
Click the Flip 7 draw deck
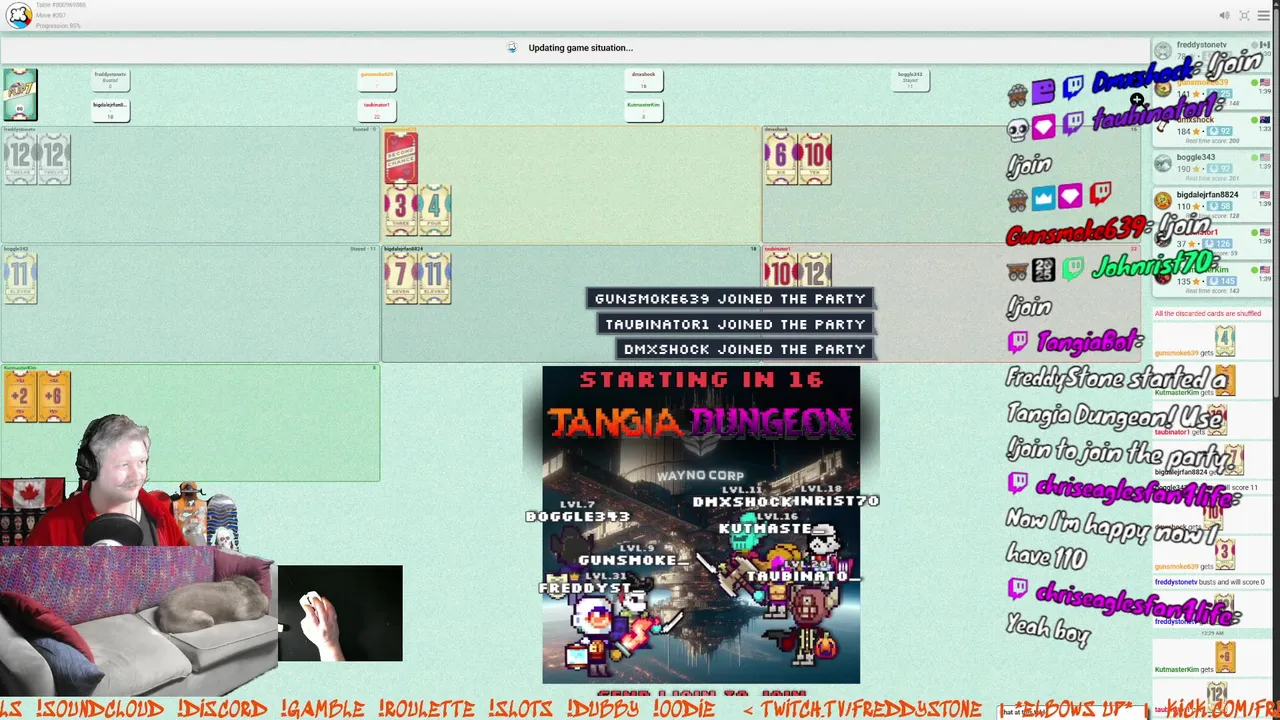[20, 94]
